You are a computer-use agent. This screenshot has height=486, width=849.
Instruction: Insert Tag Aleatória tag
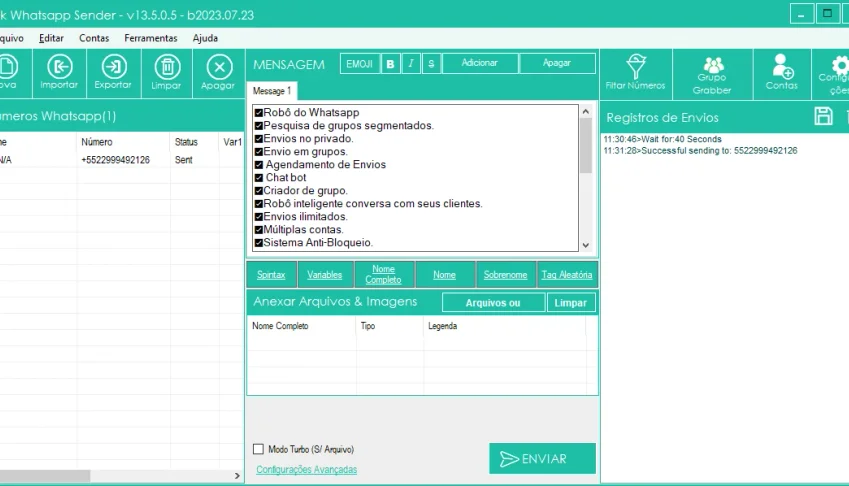567,275
